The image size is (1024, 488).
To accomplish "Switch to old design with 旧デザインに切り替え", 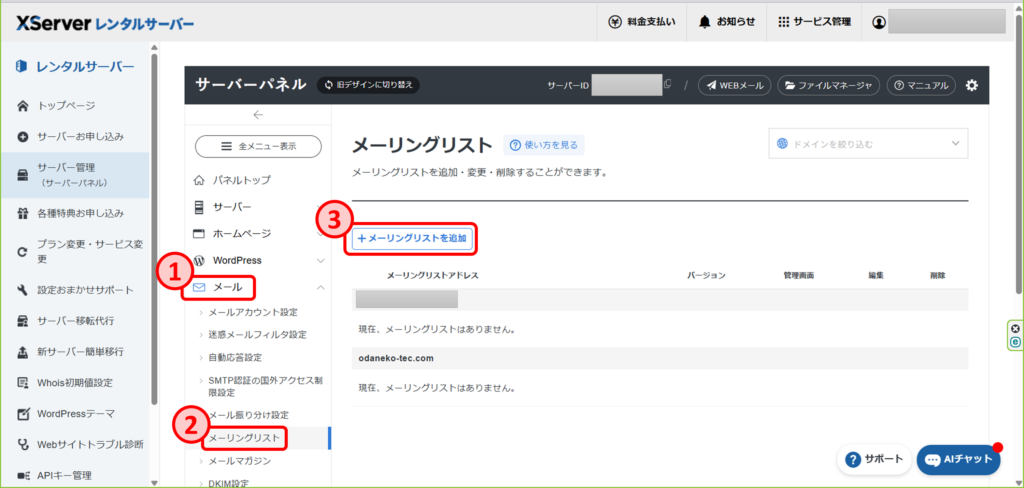I will 368,85.
